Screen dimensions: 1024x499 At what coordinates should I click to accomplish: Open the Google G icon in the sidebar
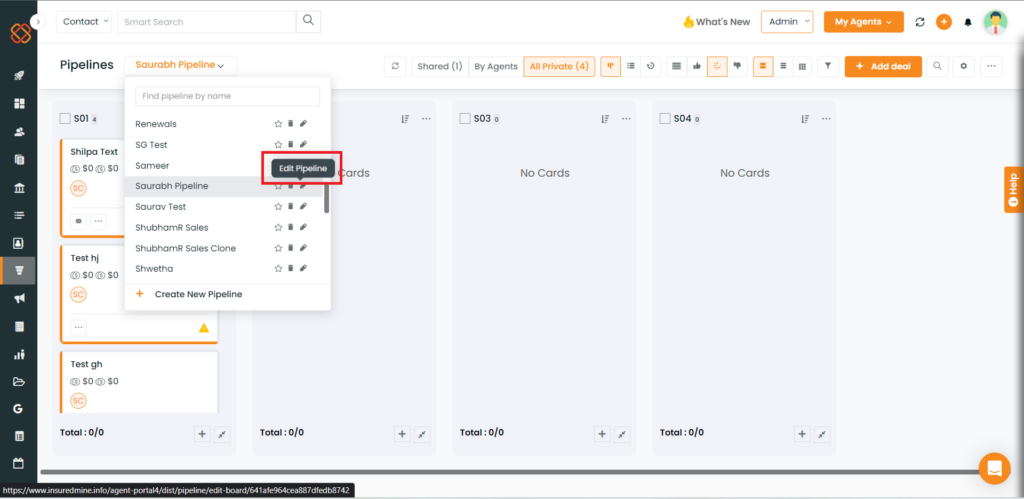coord(19,409)
